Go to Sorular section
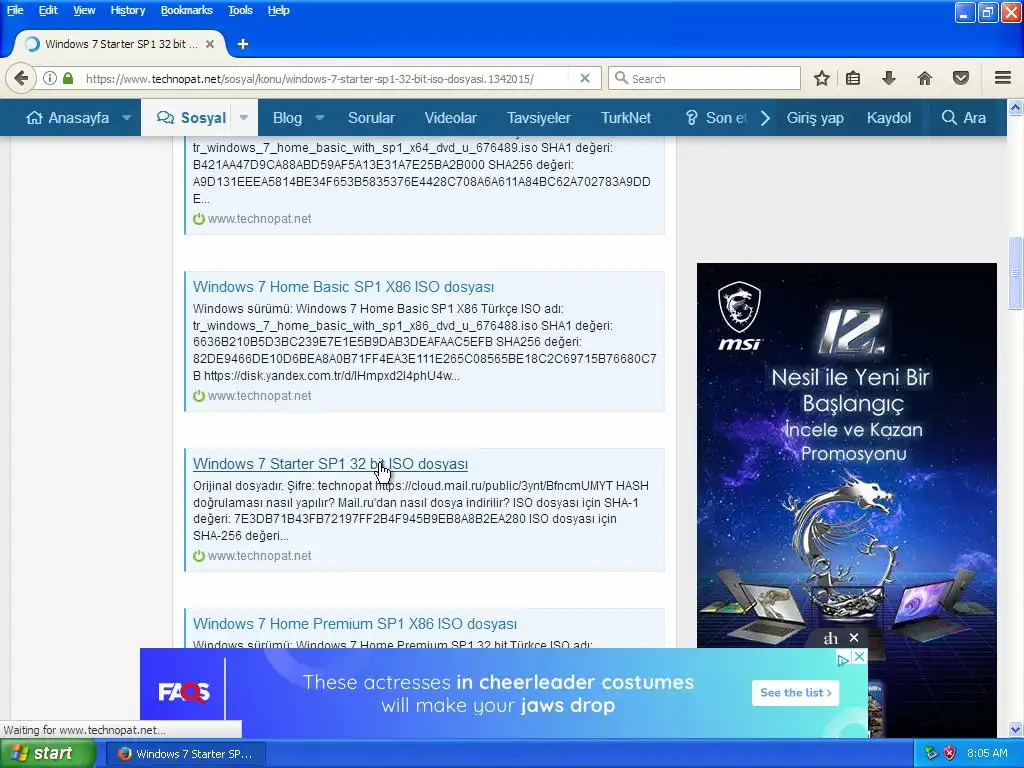 [371, 118]
